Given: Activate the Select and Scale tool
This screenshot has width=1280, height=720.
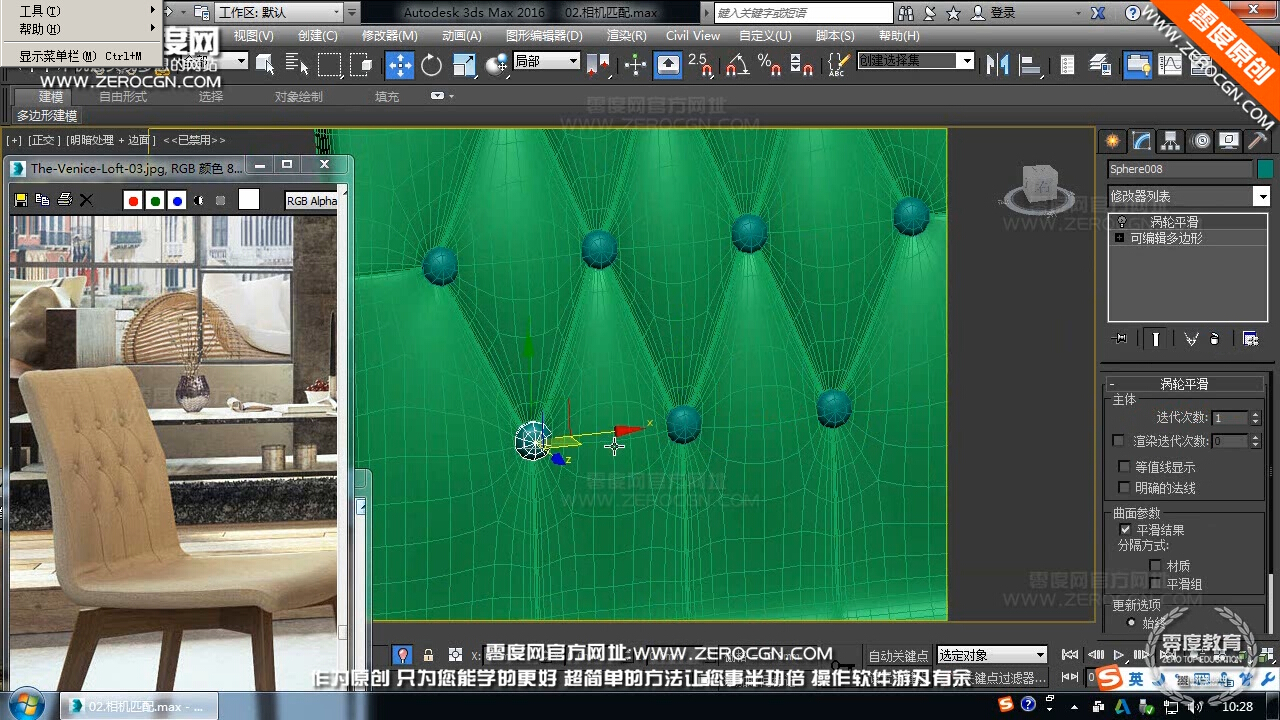Looking at the screenshot, I should (464, 65).
